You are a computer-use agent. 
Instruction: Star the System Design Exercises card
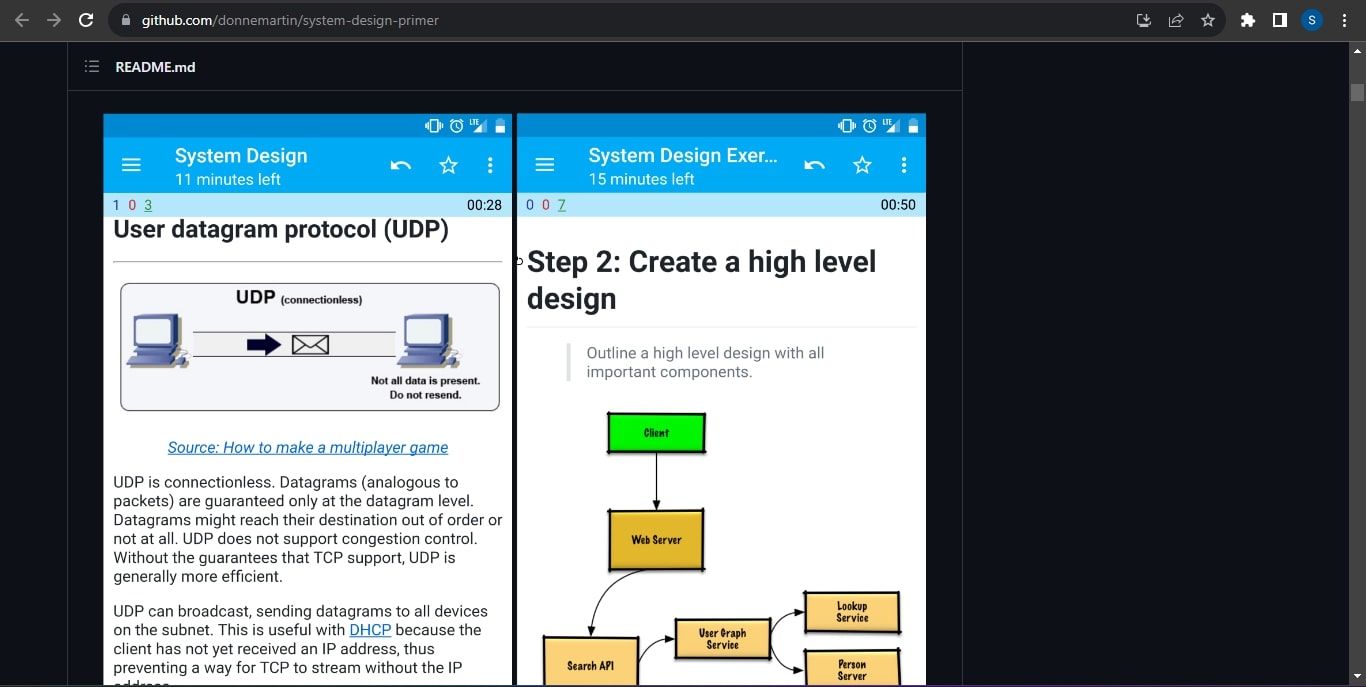861,164
